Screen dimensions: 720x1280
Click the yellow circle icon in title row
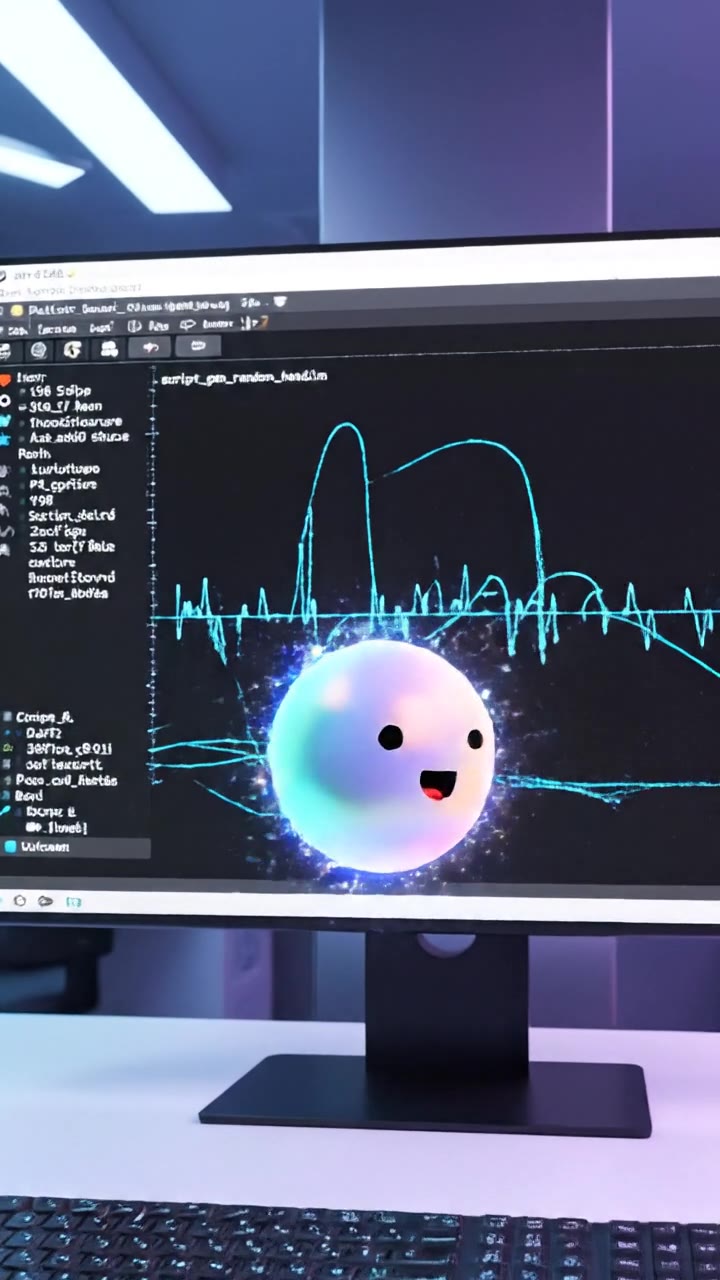[17, 311]
